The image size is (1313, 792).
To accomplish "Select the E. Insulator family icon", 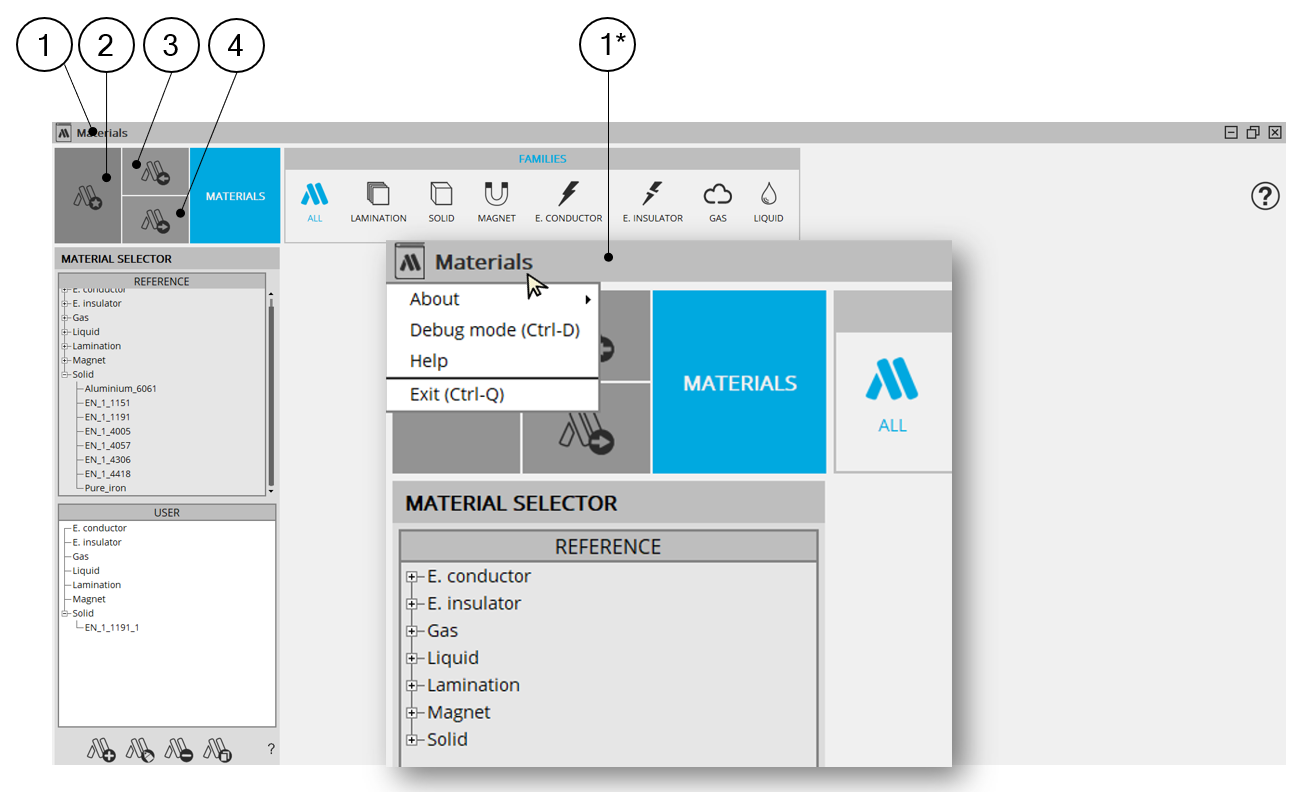I will [652, 195].
